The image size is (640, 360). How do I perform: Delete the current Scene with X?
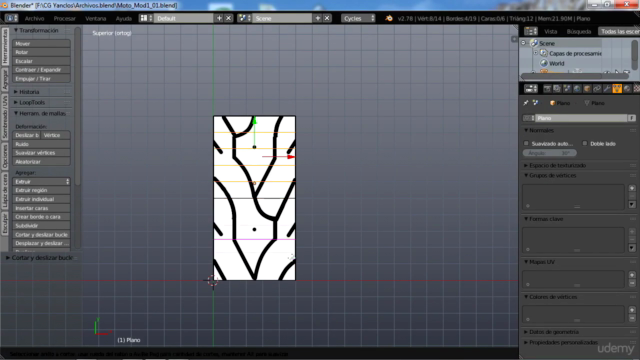point(327,18)
